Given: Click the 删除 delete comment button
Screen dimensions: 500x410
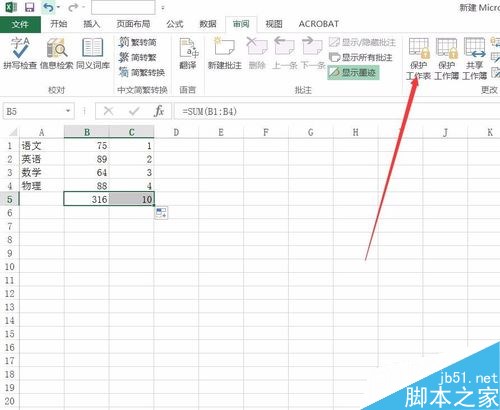Looking at the screenshot, I should (x=257, y=53).
